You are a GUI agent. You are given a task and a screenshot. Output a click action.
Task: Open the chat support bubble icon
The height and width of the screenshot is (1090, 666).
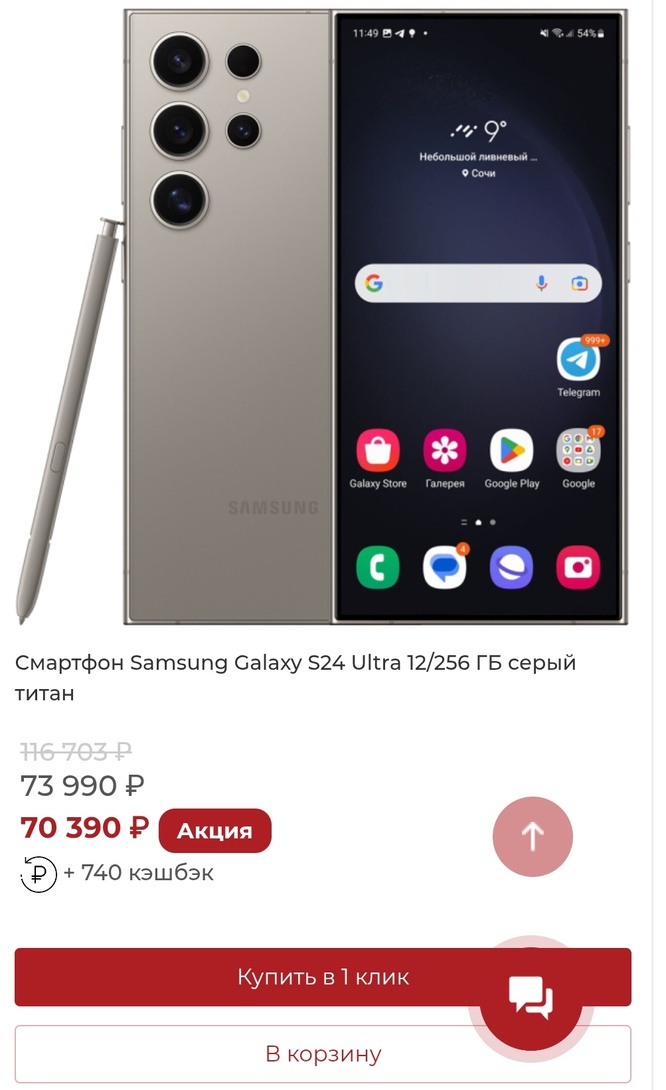[x=531, y=997]
